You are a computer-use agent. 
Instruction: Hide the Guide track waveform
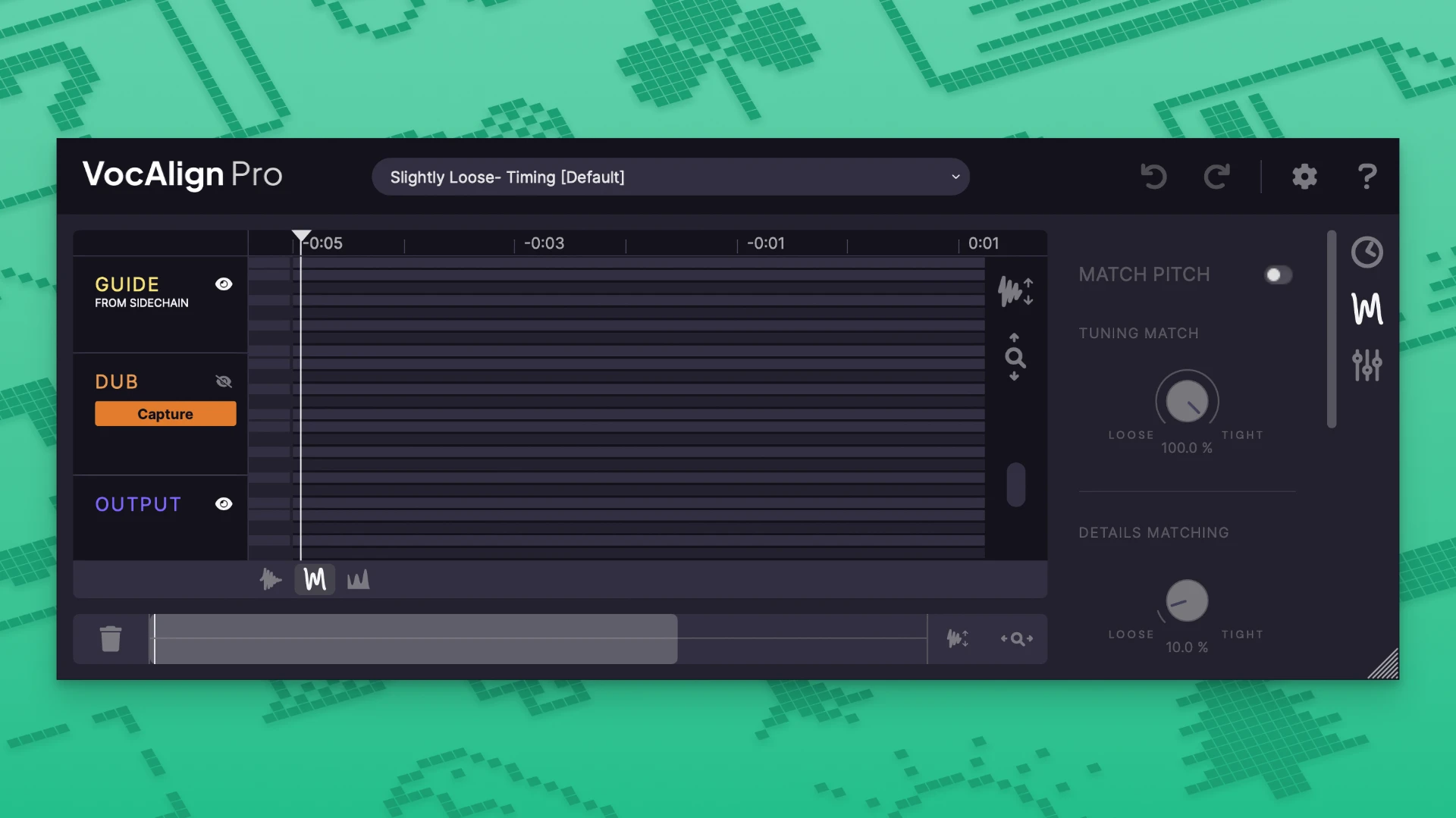coord(224,284)
